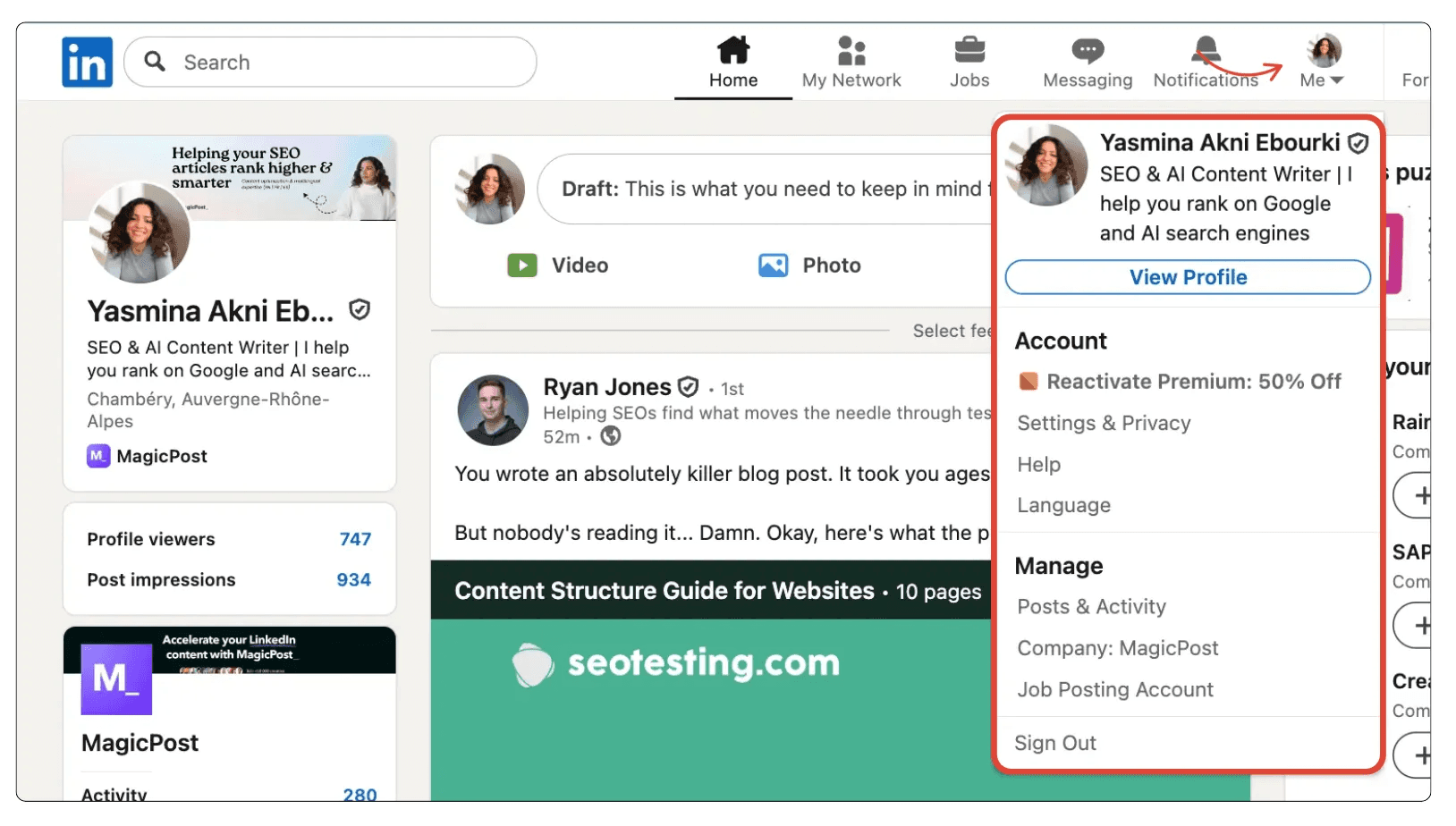Click MagicPost page name in lower card
This screenshot has height=826, width=1456.
140,743
